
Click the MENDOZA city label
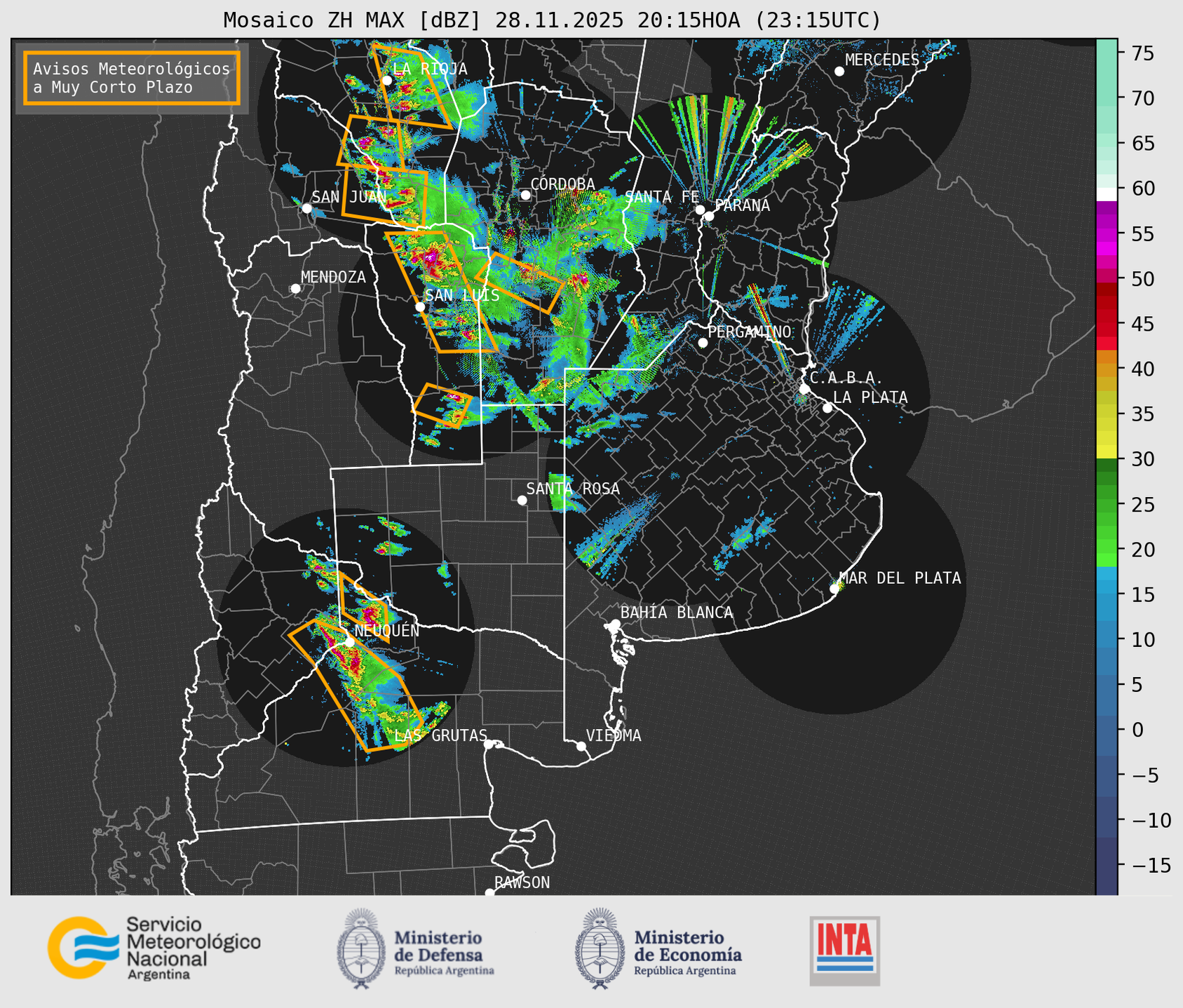click(334, 278)
